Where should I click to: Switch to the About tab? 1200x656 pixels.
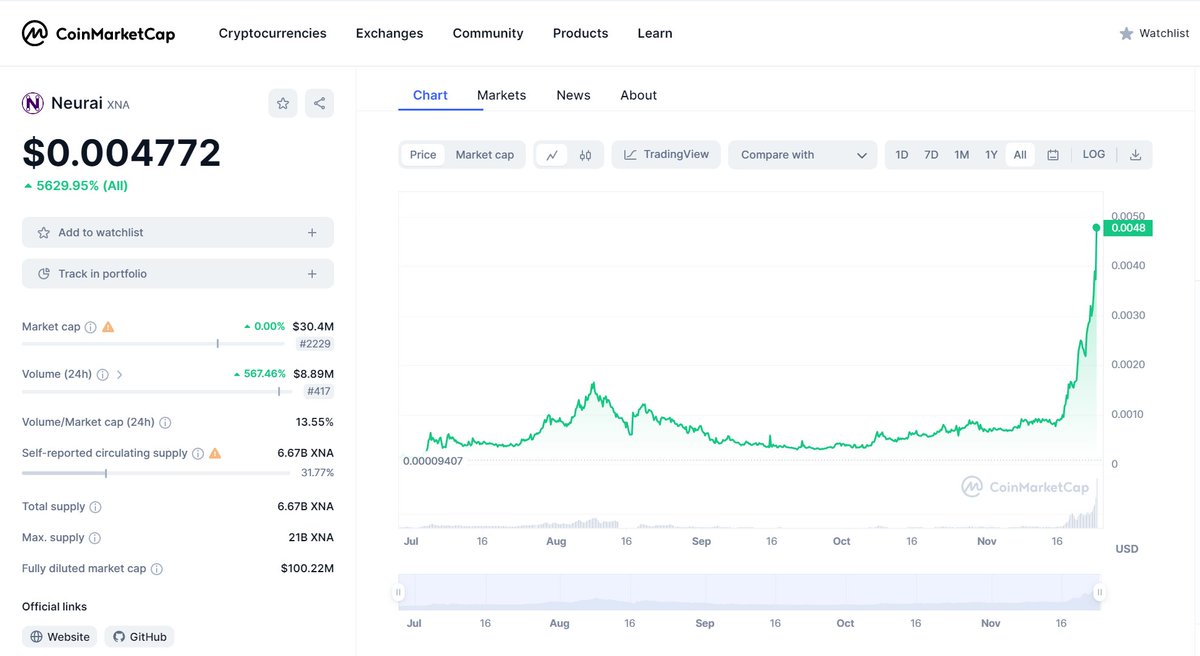[639, 95]
